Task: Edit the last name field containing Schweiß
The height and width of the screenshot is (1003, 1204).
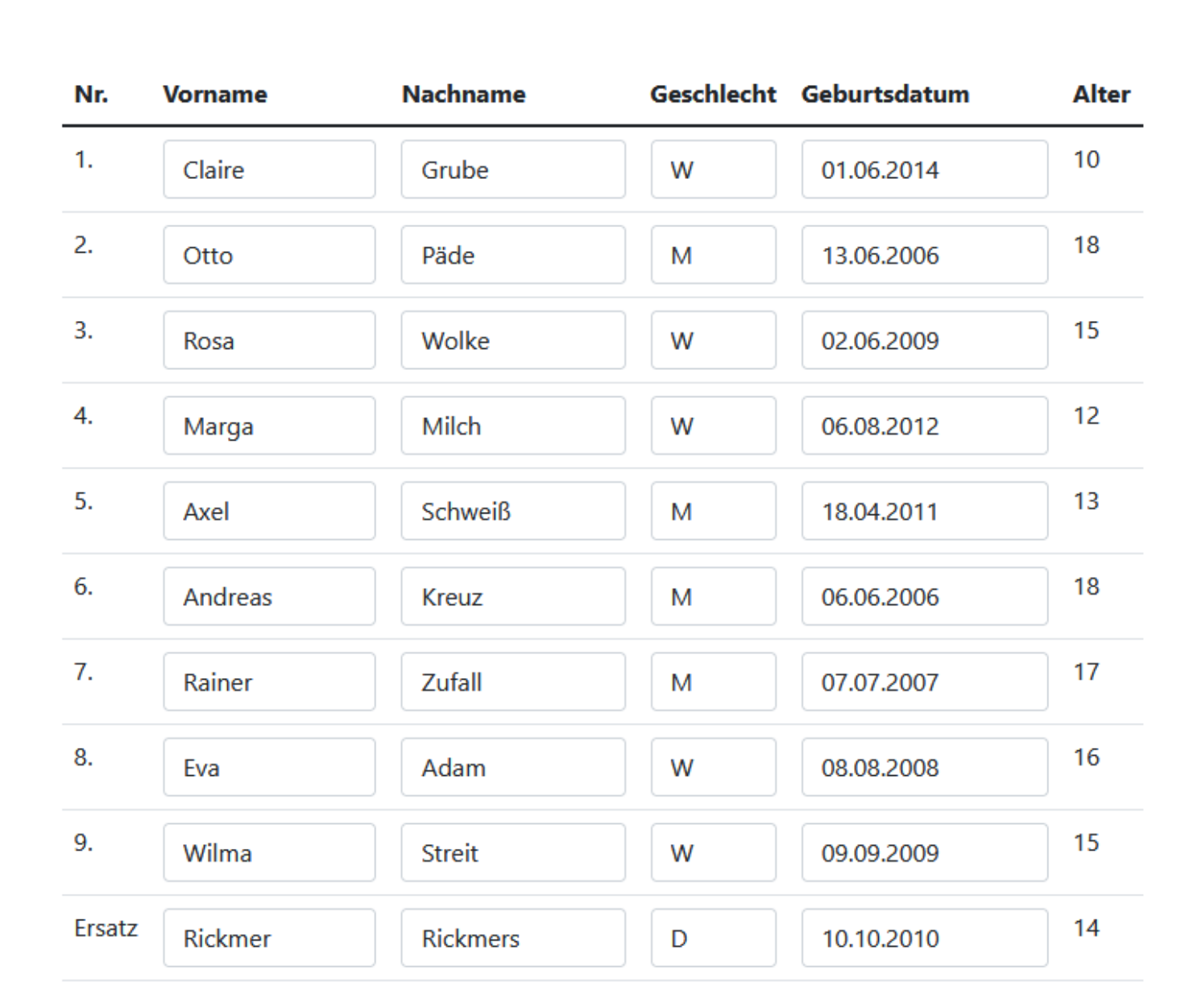Action: click(513, 511)
